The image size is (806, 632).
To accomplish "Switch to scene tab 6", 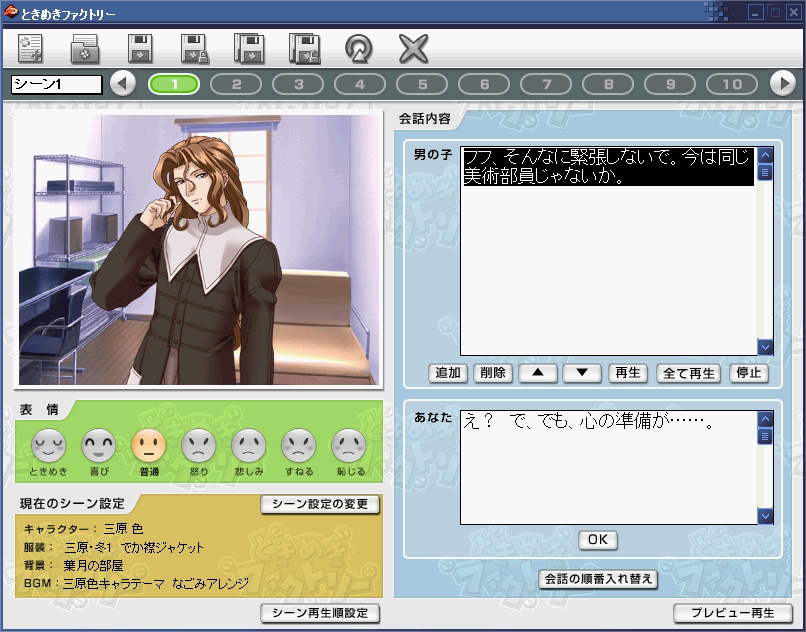I will tap(484, 84).
